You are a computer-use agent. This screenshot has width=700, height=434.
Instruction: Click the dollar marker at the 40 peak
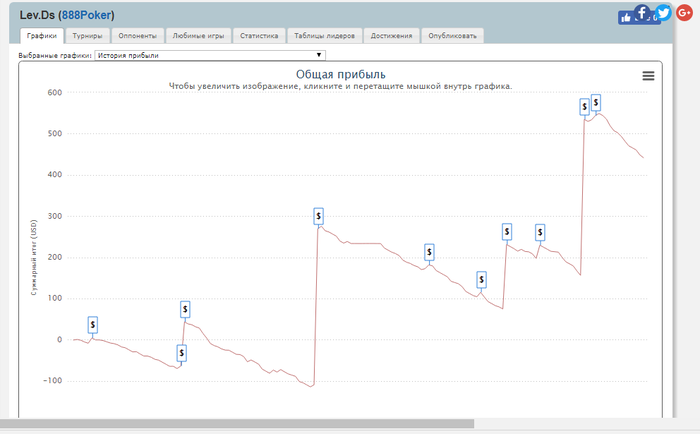coord(185,309)
